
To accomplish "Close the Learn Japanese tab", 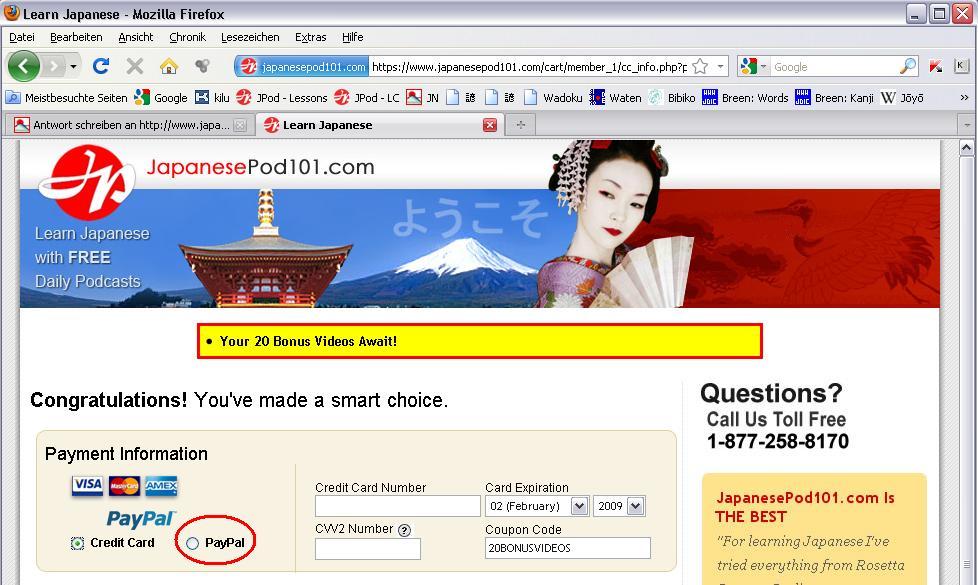I will pyautogui.click(x=490, y=125).
